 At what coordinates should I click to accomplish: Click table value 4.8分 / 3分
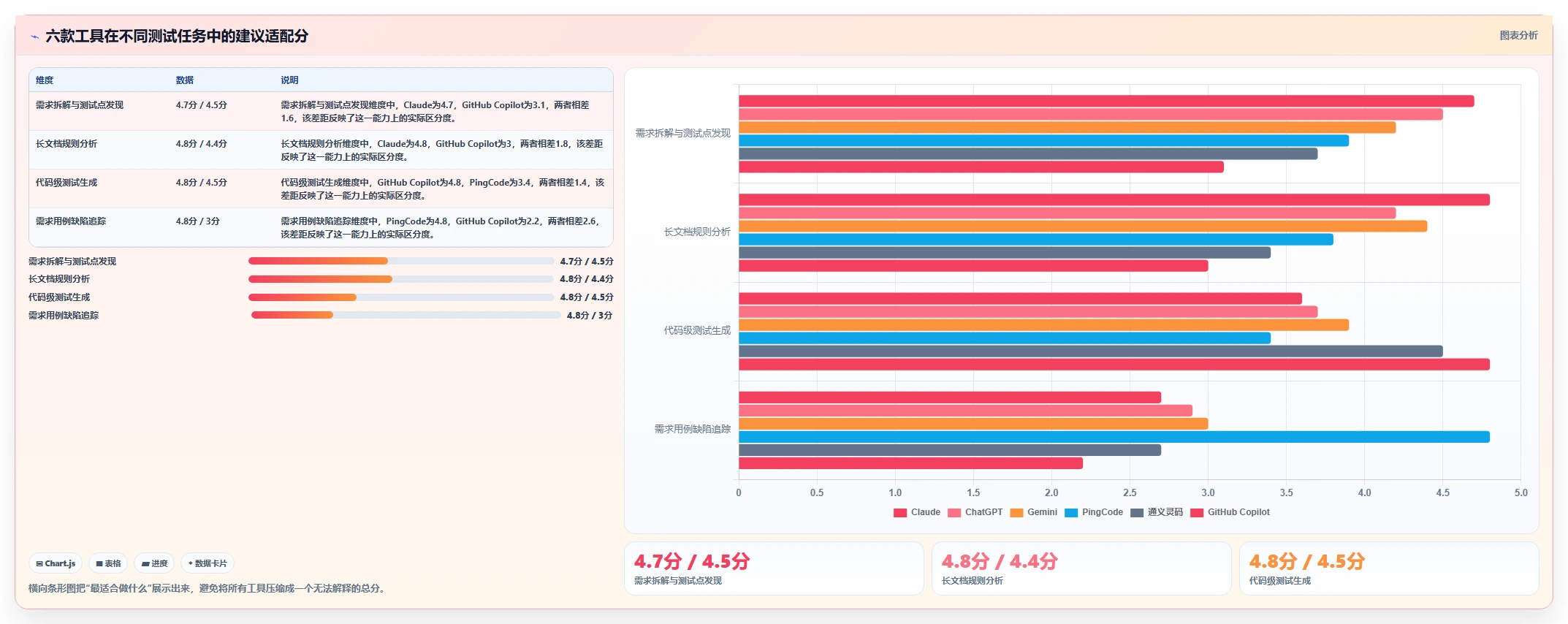(198, 221)
